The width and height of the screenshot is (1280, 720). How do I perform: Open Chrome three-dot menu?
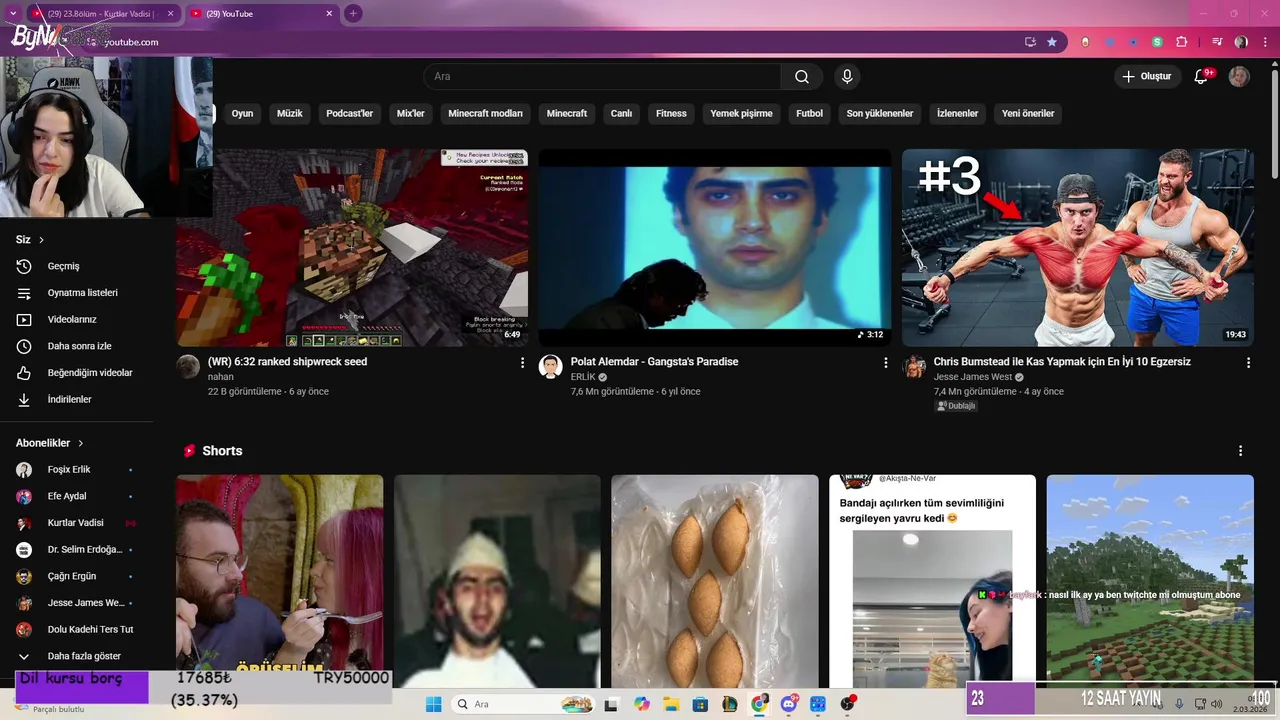click(1264, 42)
